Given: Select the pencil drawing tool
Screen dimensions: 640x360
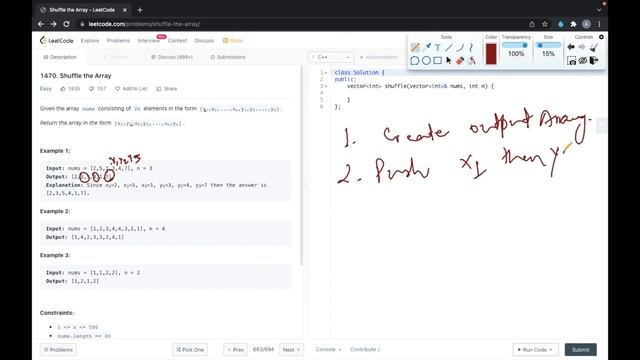Looking at the screenshot, I should [x=415, y=48].
